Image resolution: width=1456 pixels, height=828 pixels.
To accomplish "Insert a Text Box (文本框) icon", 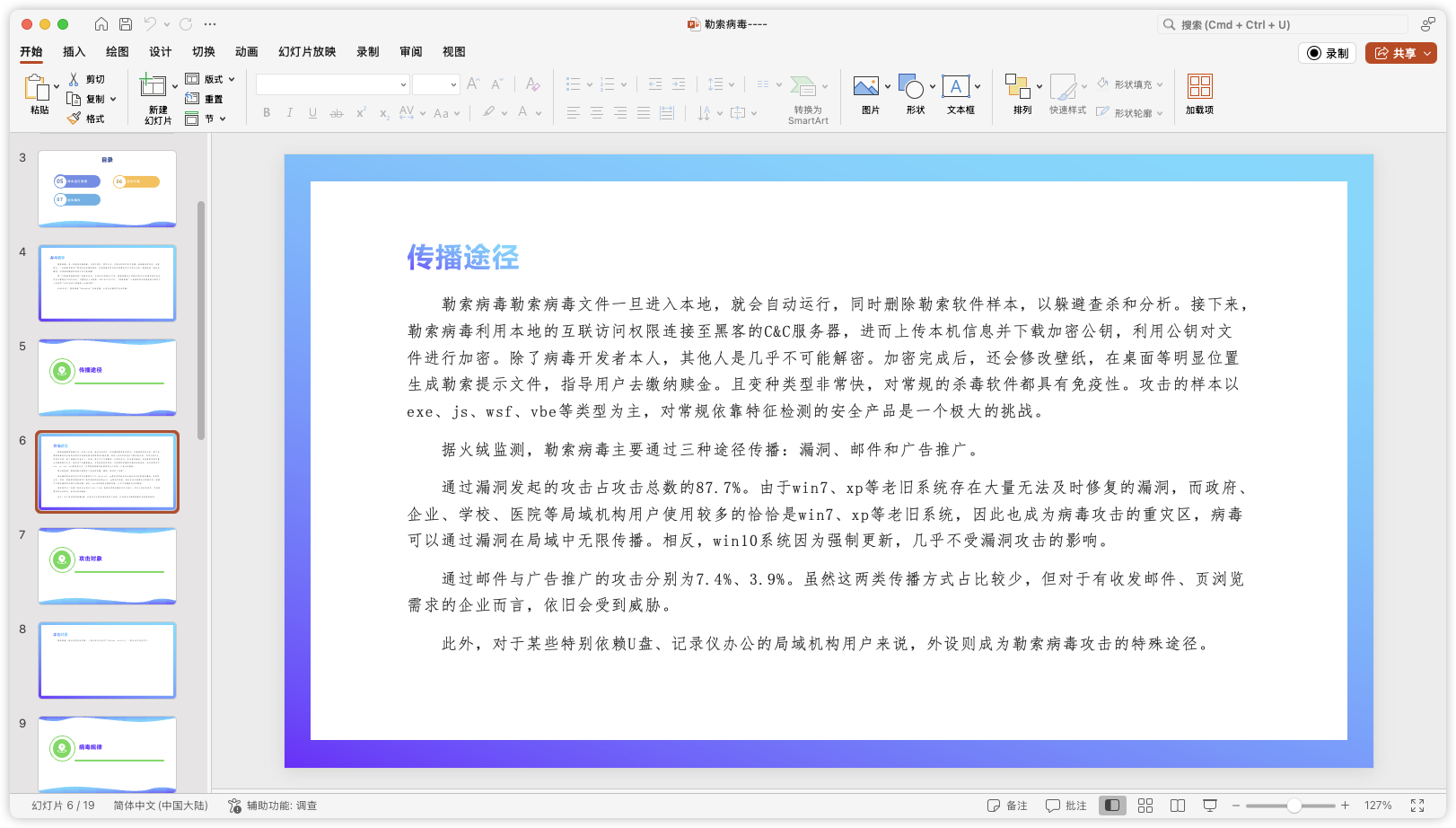I will 955,87.
